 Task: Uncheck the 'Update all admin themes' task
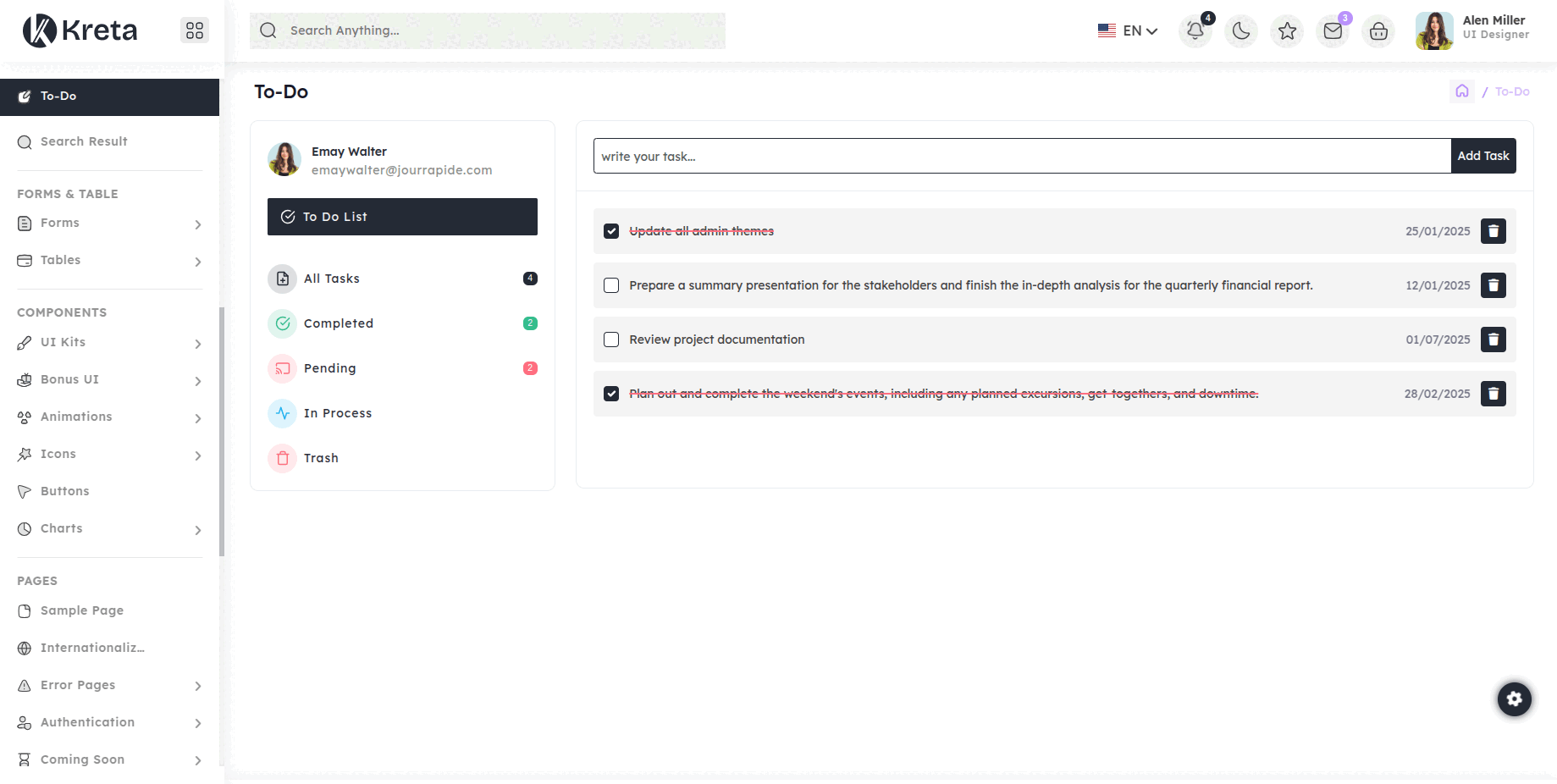[x=611, y=231]
